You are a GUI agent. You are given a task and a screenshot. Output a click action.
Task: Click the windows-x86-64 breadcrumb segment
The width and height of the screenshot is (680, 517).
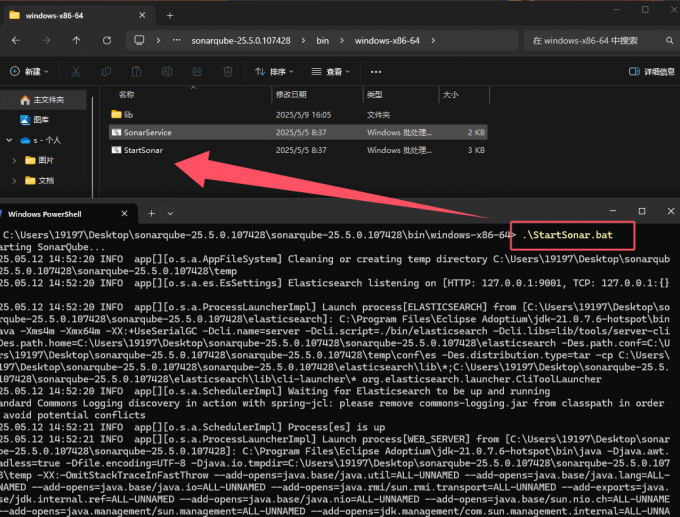[x=387, y=40]
